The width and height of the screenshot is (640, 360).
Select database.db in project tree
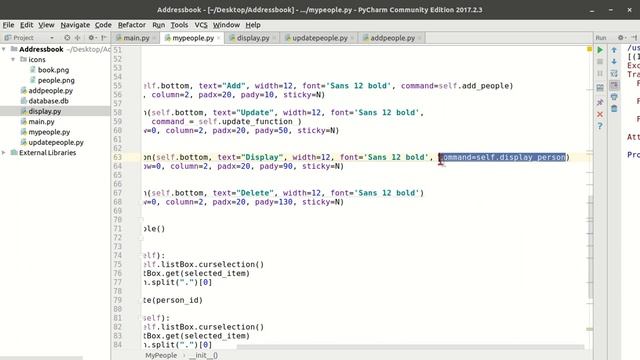(44, 101)
